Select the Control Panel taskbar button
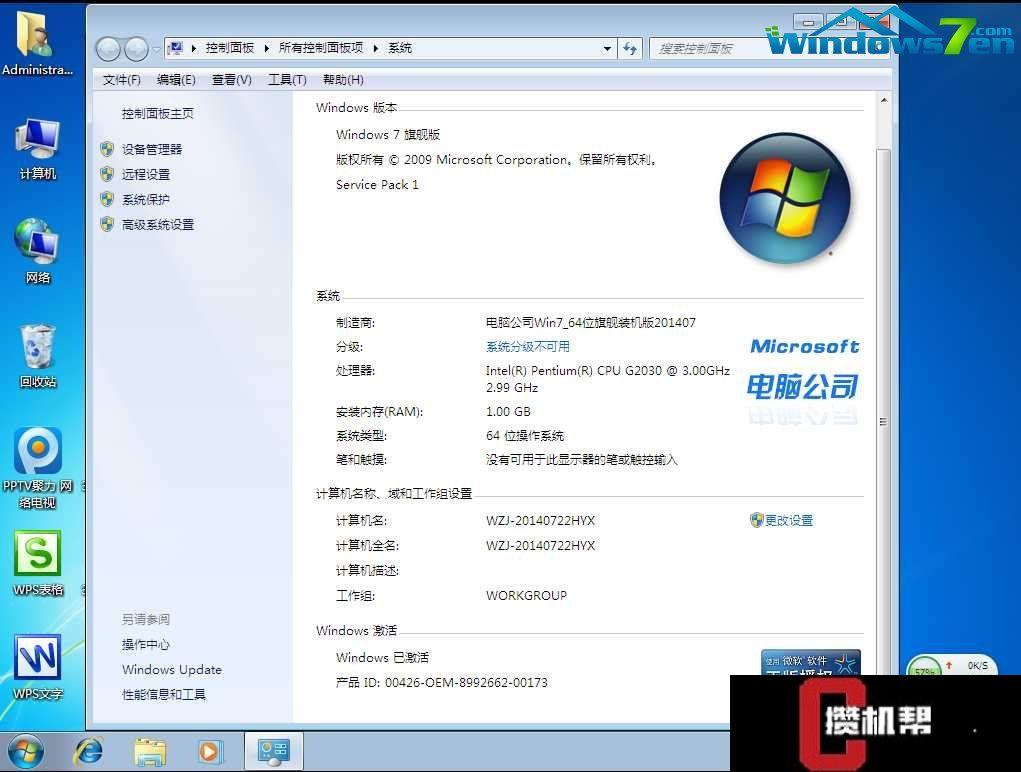This screenshot has height=772, width=1021. 273,751
